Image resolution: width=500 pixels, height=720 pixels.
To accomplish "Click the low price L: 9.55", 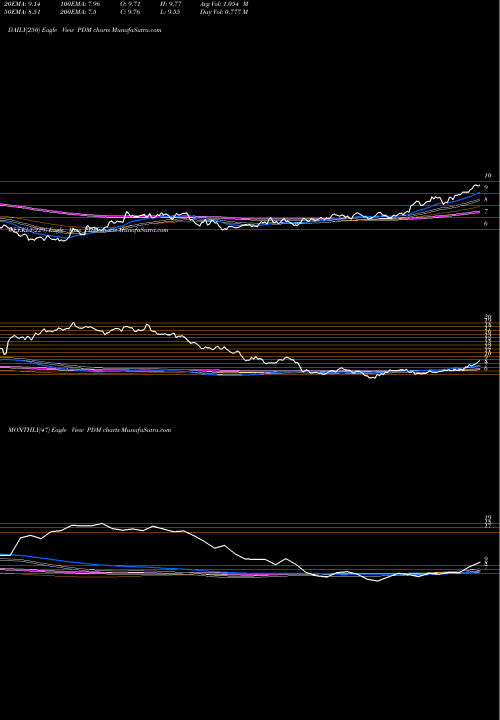I will tap(172, 12).
